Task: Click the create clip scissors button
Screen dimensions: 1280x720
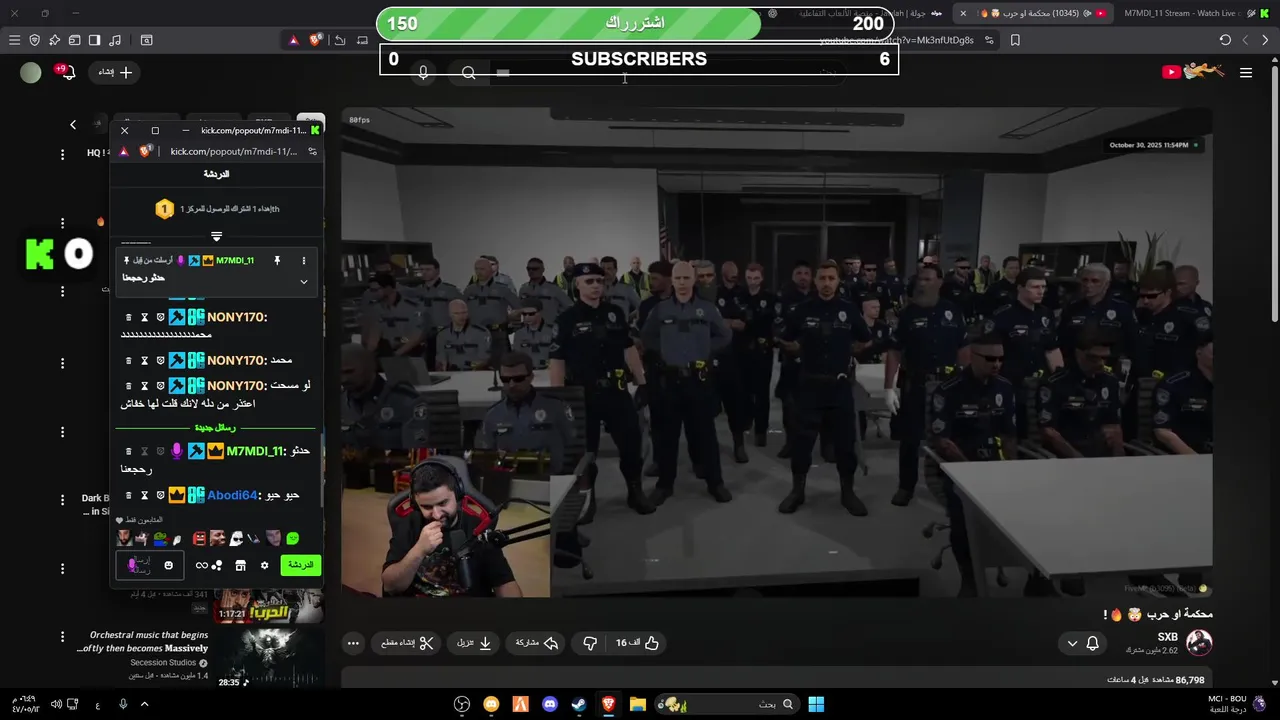Action: point(407,643)
